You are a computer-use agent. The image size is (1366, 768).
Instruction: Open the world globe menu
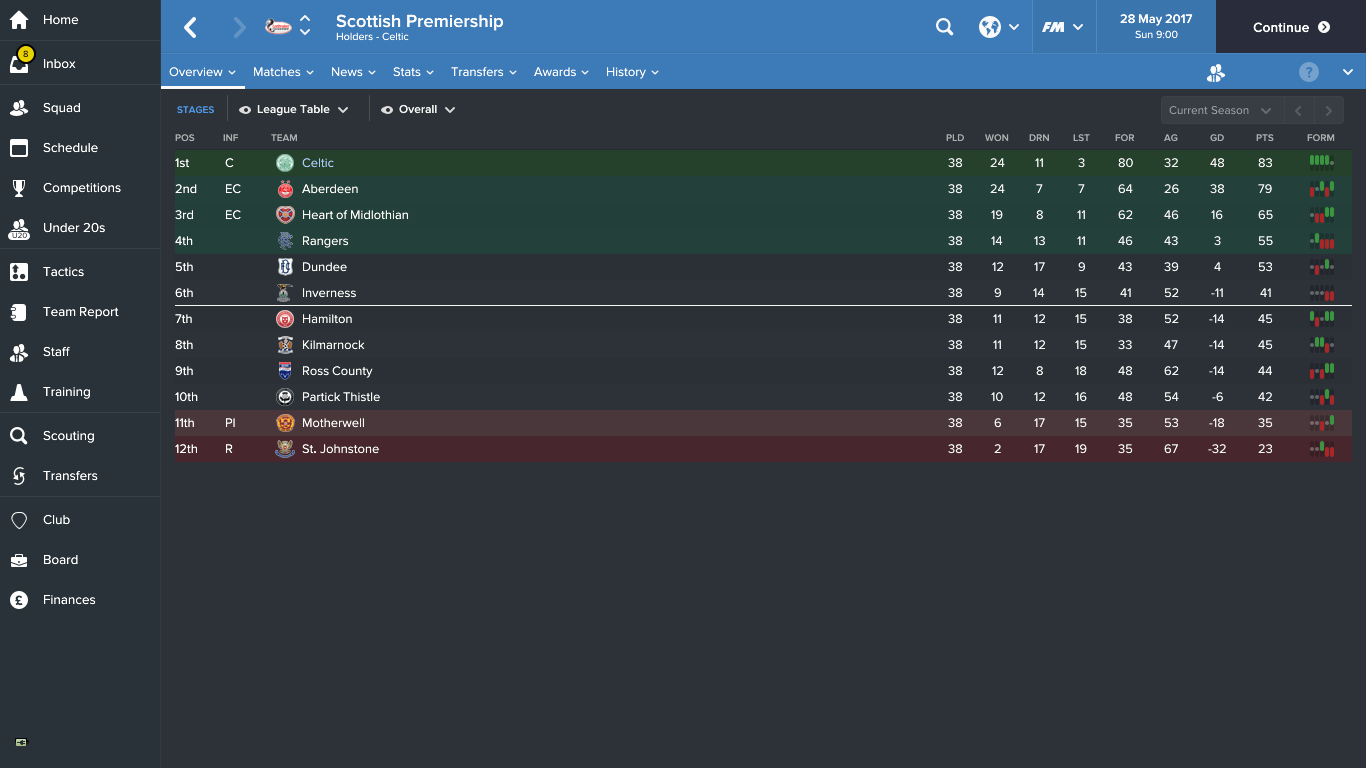pyautogui.click(x=999, y=27)
